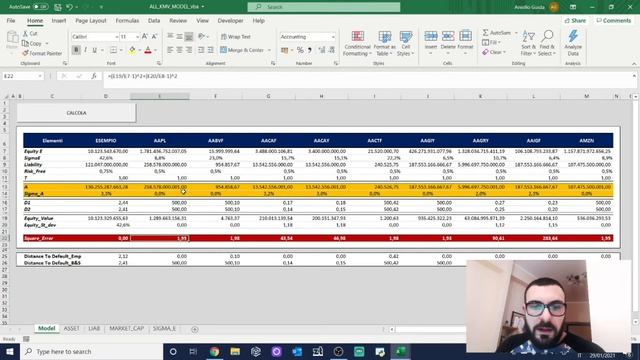Open the Comments pane button

(613, 20)
